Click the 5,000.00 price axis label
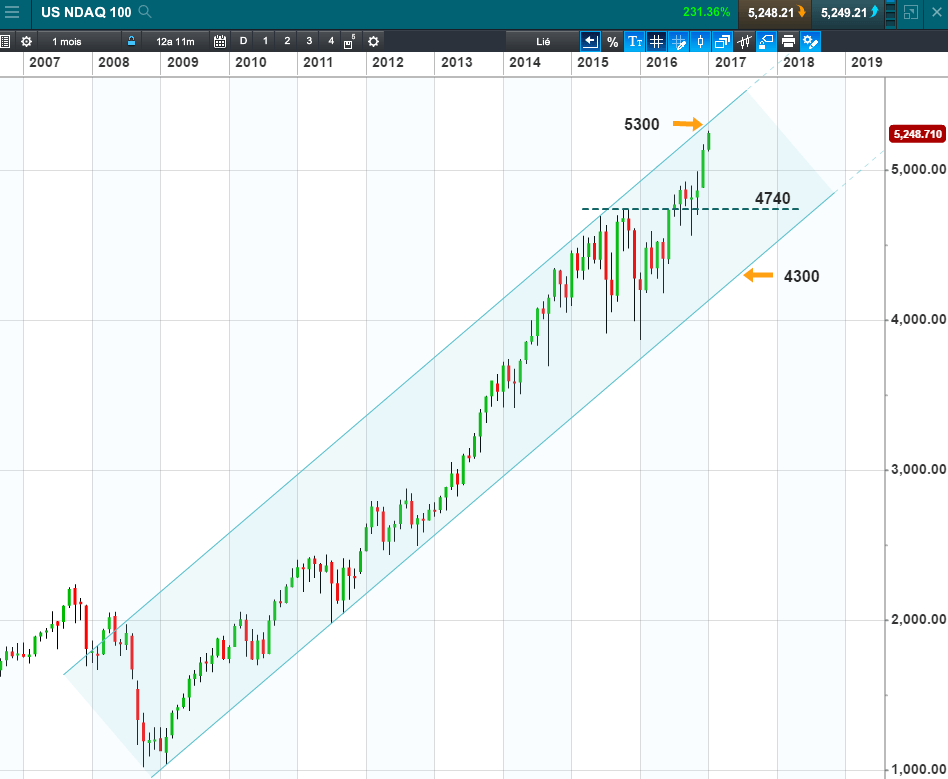Viewport: 948px width, 779px height. pyautogui.click(x=919, y=169)
